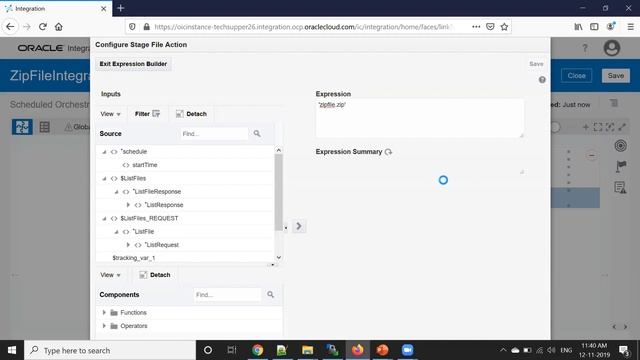
Task: Expand the ListRequest node
Action: (x=128, y=245)
